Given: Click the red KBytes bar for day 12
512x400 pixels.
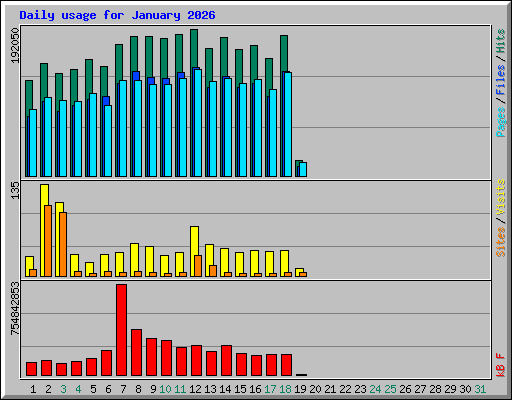Looking at the screenshot, I should pyautogui.click(x=197, y=361).
